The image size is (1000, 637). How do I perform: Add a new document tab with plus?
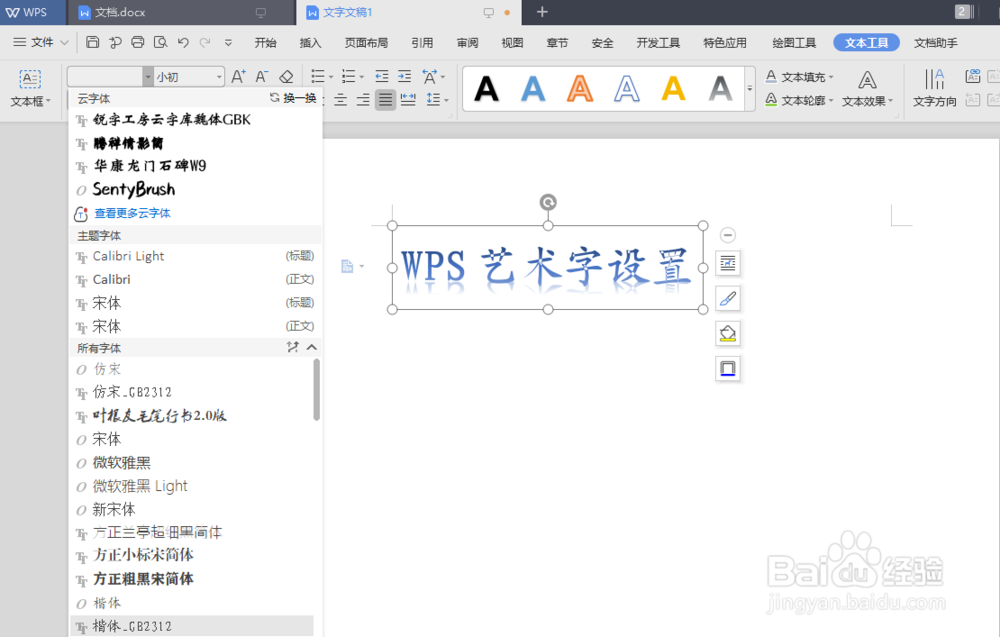542,11
